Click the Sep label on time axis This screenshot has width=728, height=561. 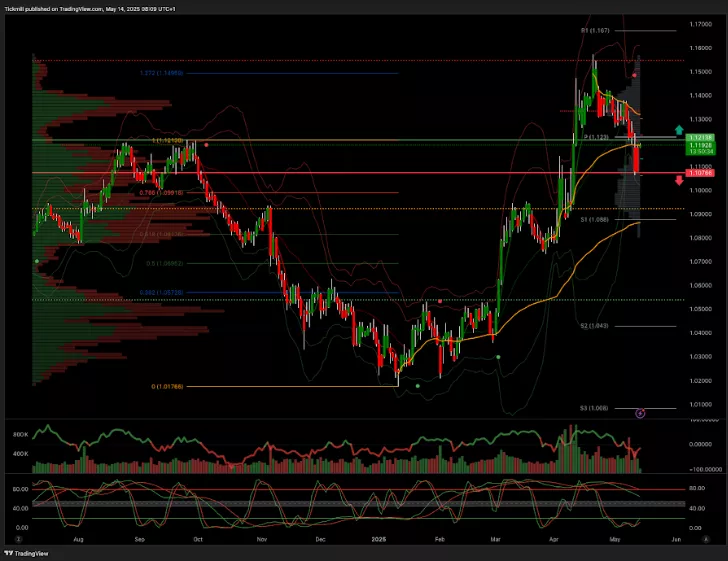tap(139, 539)
